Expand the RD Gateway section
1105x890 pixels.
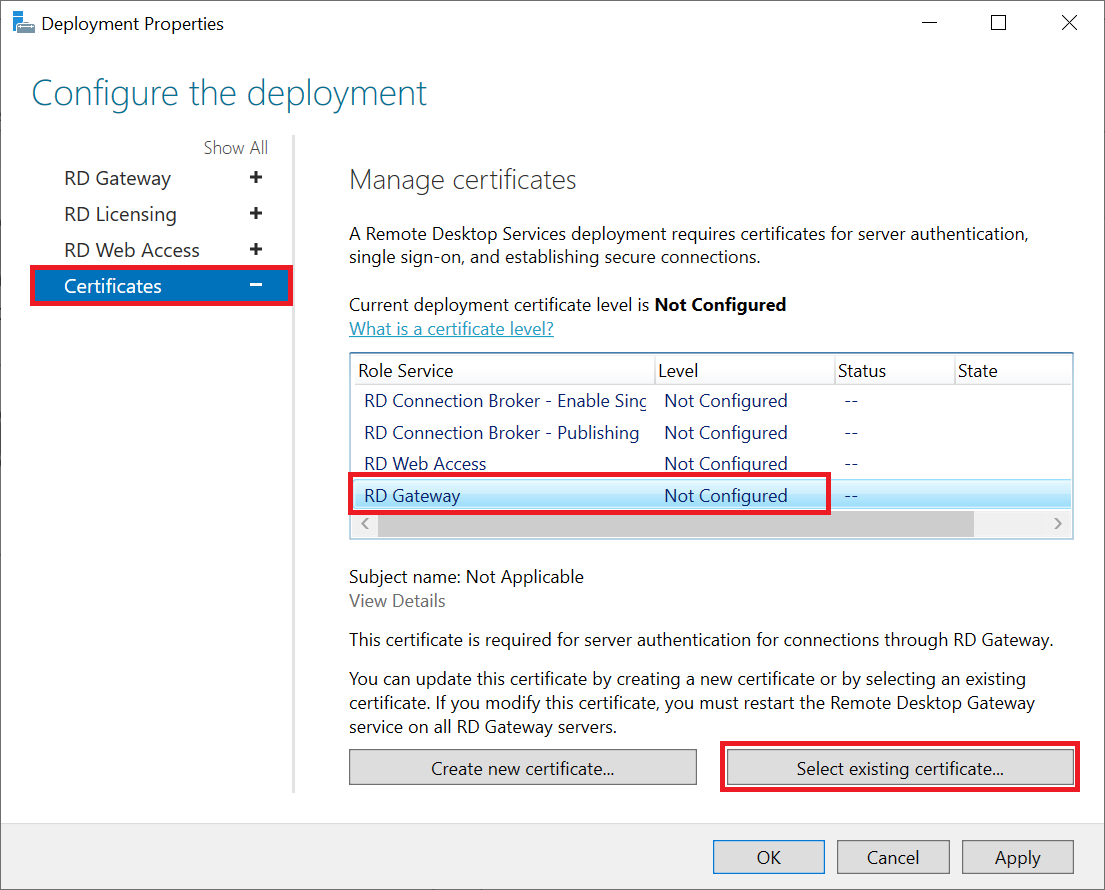(x=256, y=178)
